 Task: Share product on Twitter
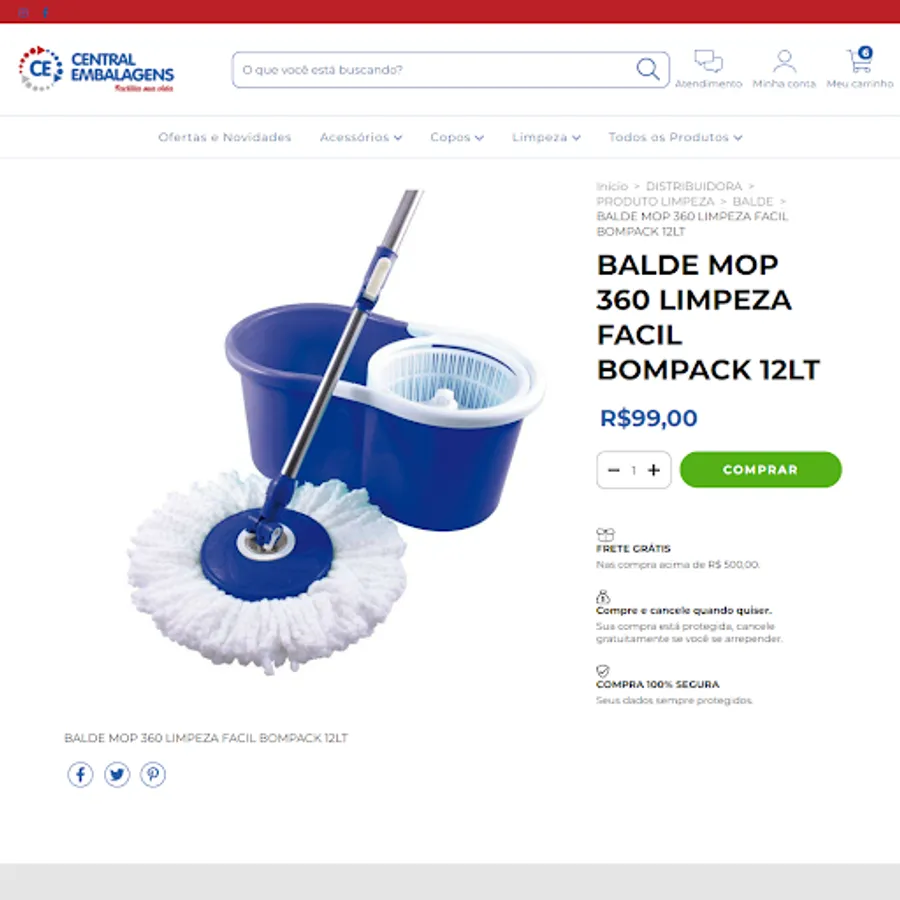117,775
